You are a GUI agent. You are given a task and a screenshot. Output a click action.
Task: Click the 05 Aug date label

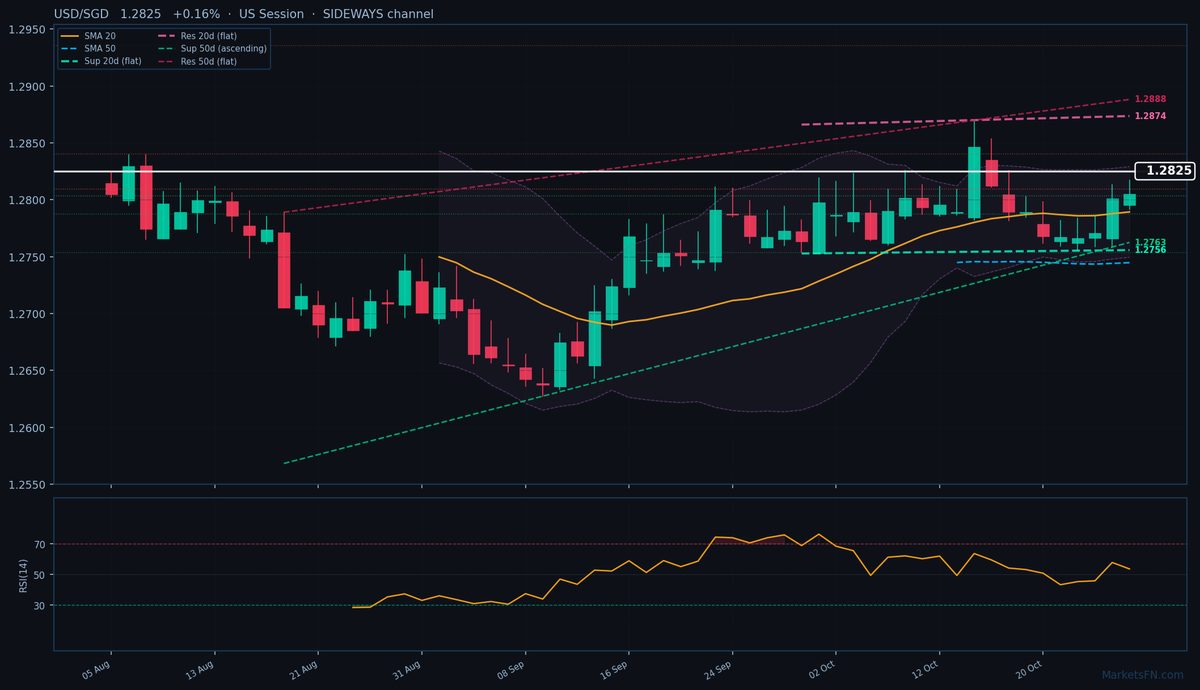(96, 668)
